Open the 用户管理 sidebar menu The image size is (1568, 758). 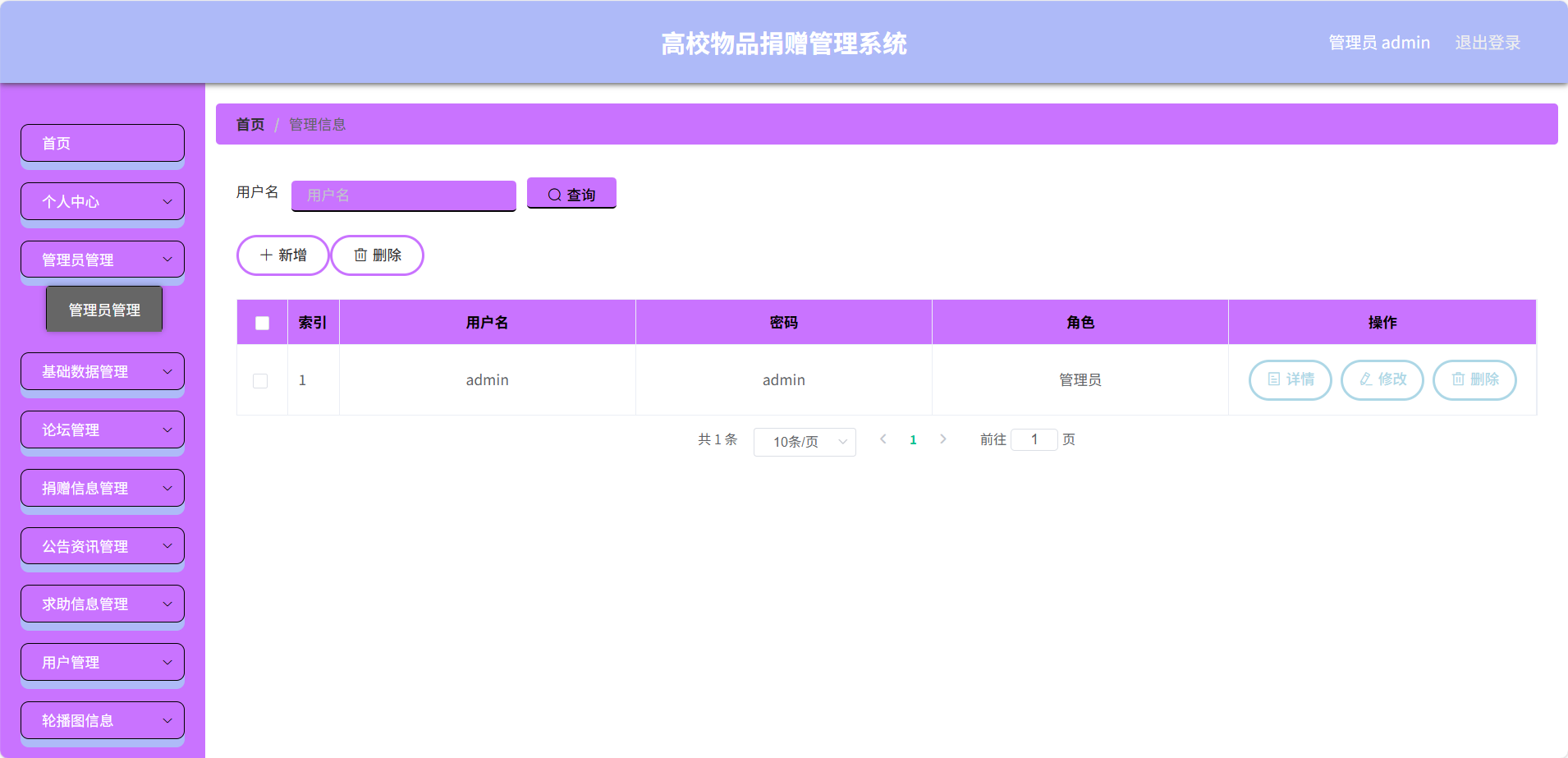103,662
